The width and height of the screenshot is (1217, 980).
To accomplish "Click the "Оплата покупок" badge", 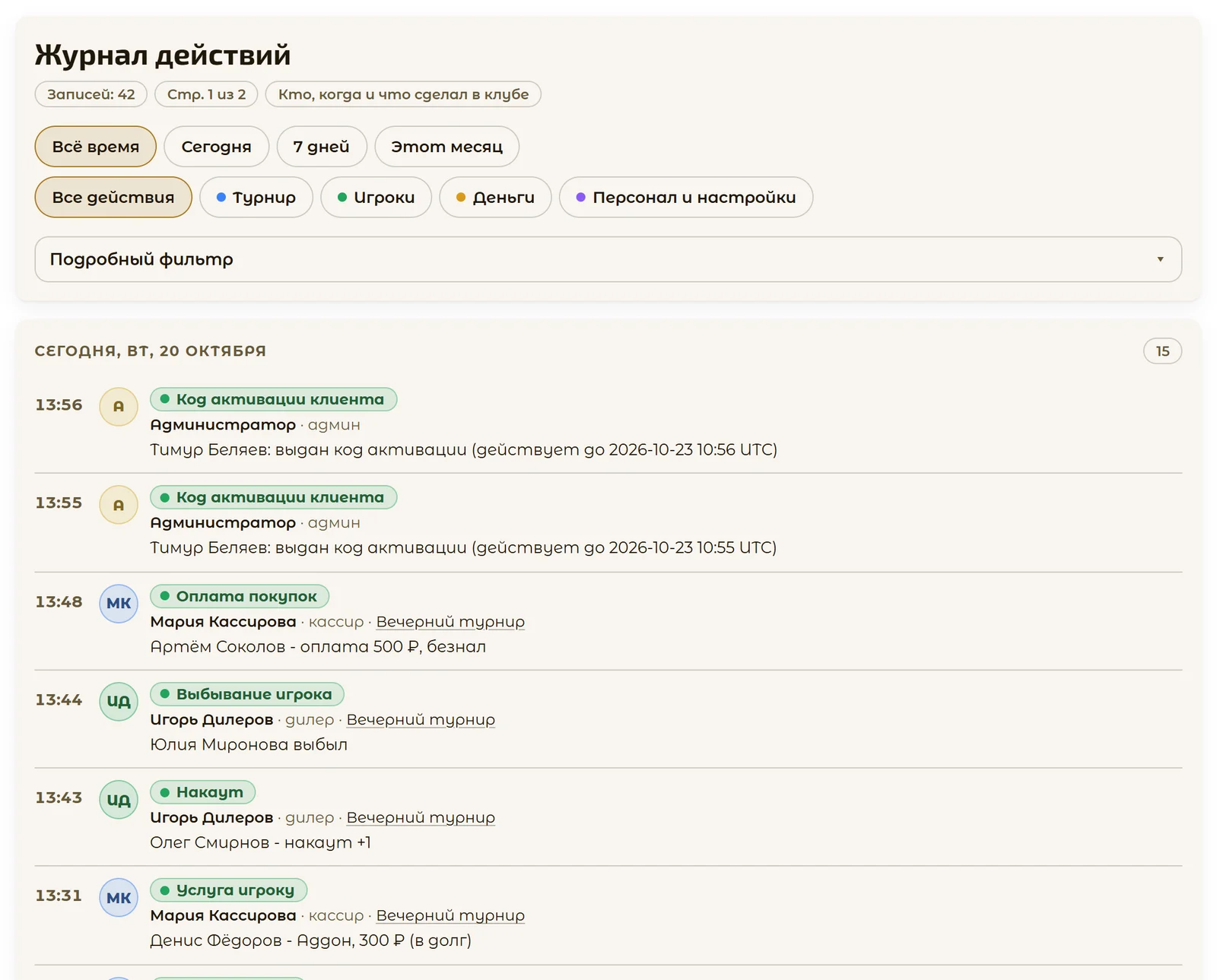I will tap(240, 596).
